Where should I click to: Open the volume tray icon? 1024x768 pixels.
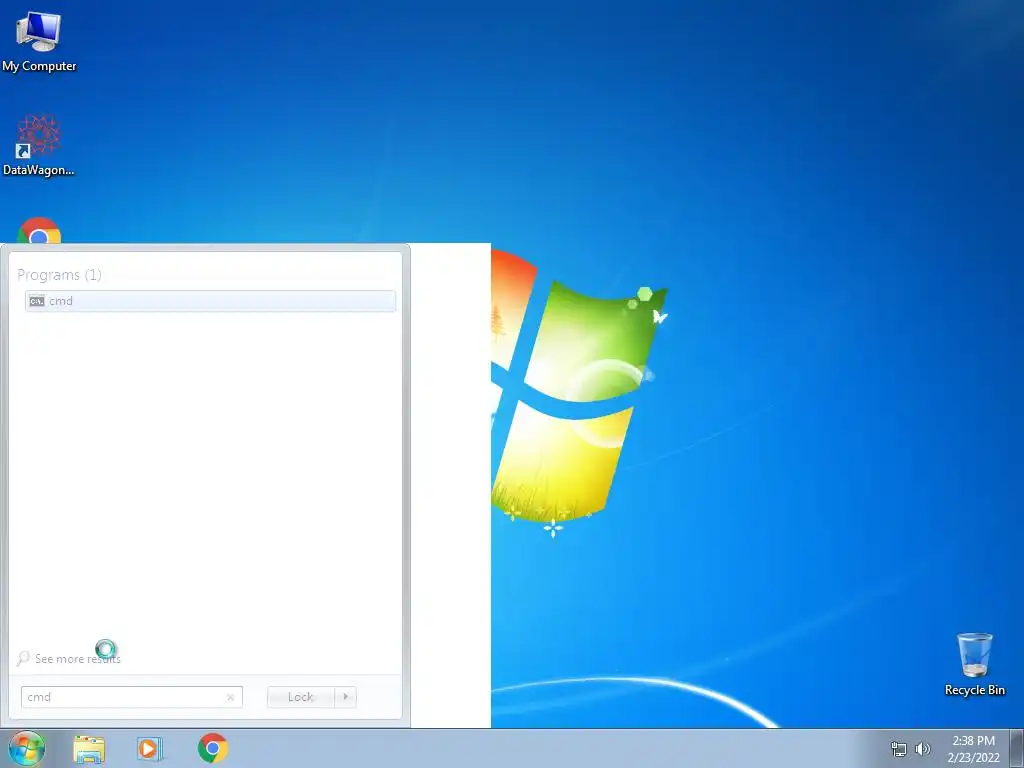[x=922, y=749]
